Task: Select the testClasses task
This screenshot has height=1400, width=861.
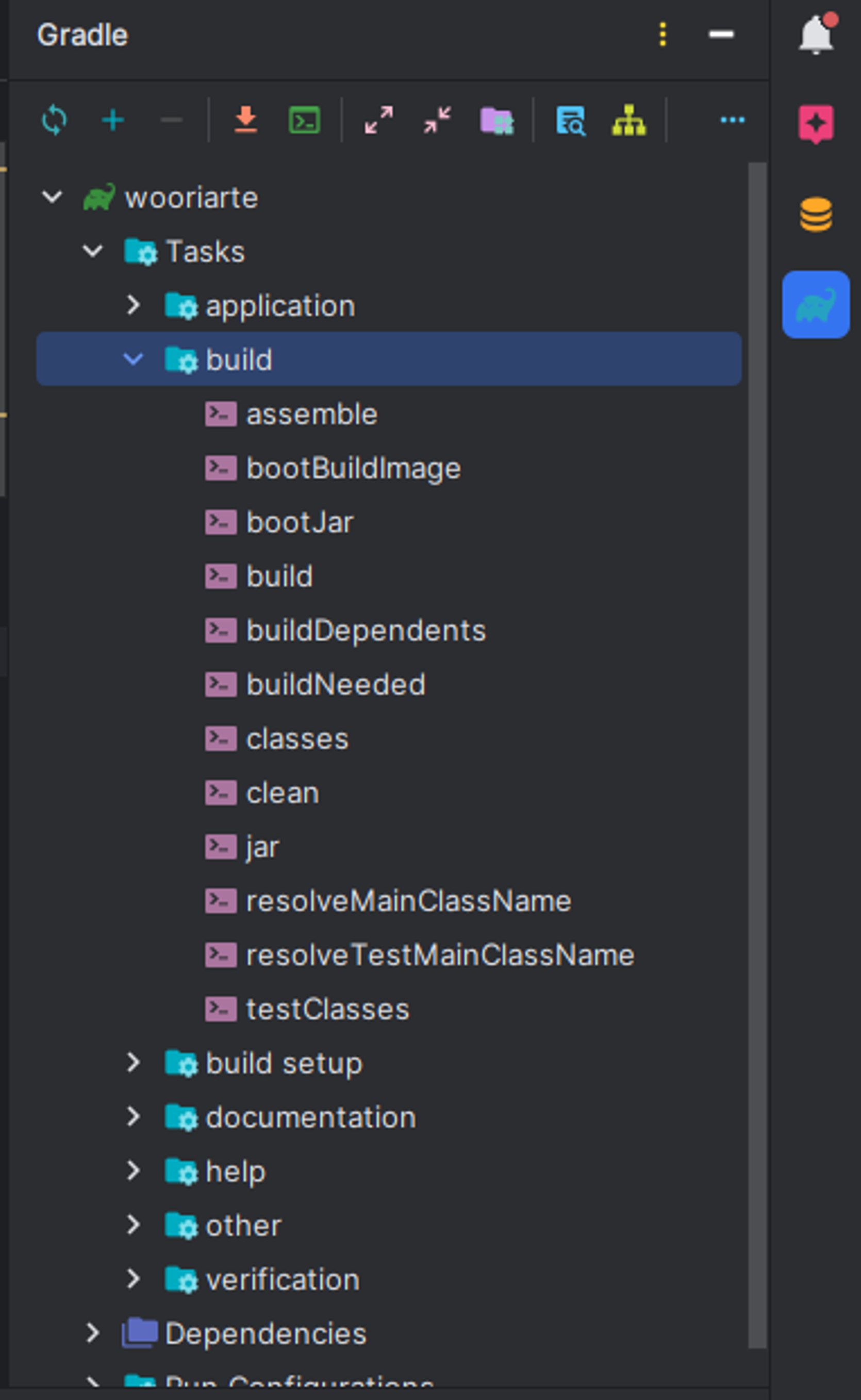Action: click(388, 1009)
